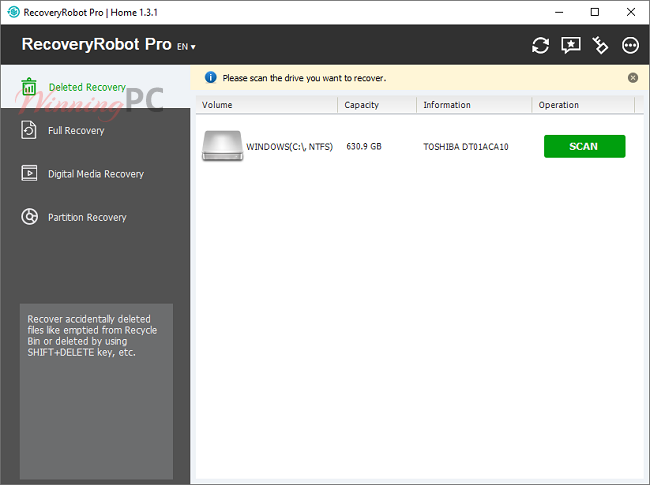
Task: Close the RecoveryRobot Pro window
Action: (x=631, y=12)
